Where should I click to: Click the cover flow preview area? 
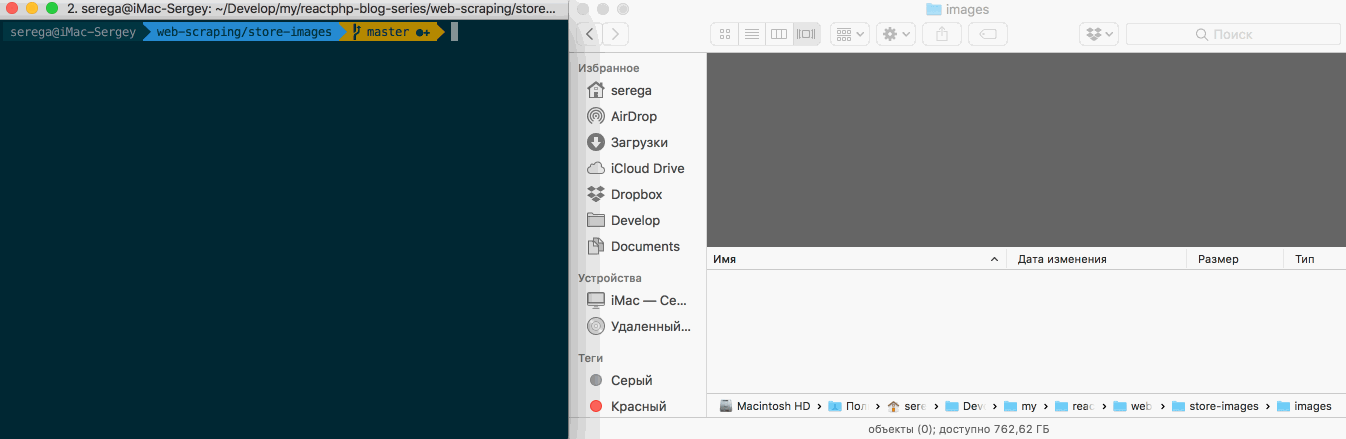[1026, 149]
